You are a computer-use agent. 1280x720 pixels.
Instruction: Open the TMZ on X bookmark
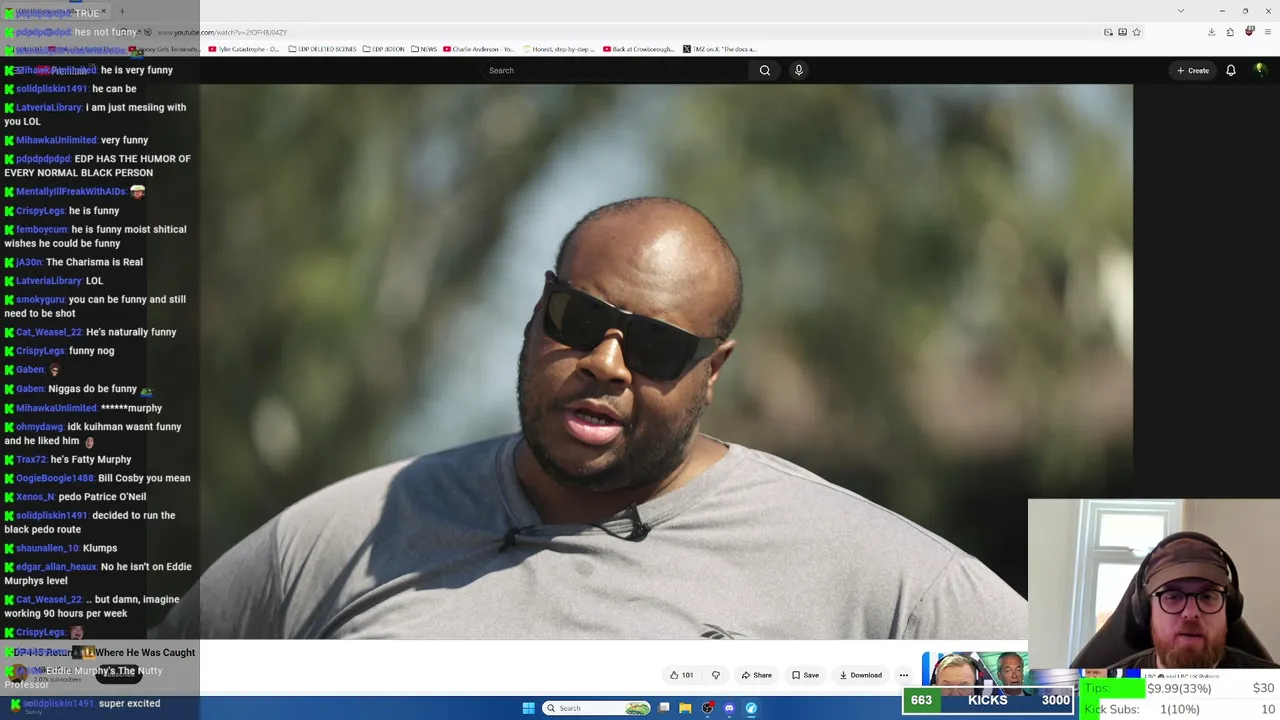point(720,49)
